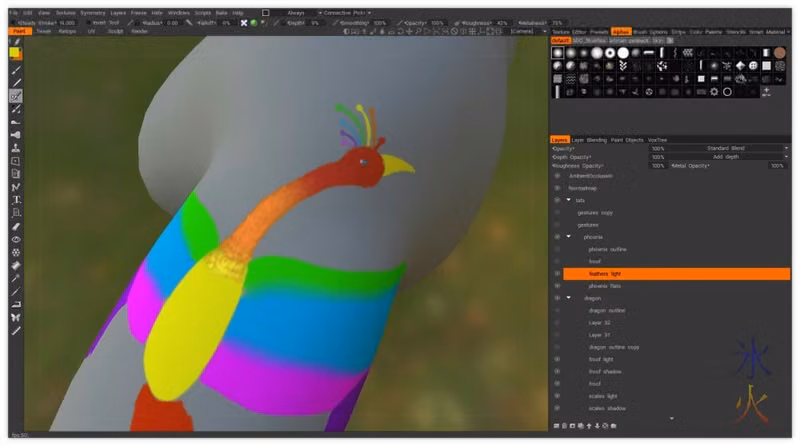
Task: Click the add new layer icon
Action: coord(556,426)
